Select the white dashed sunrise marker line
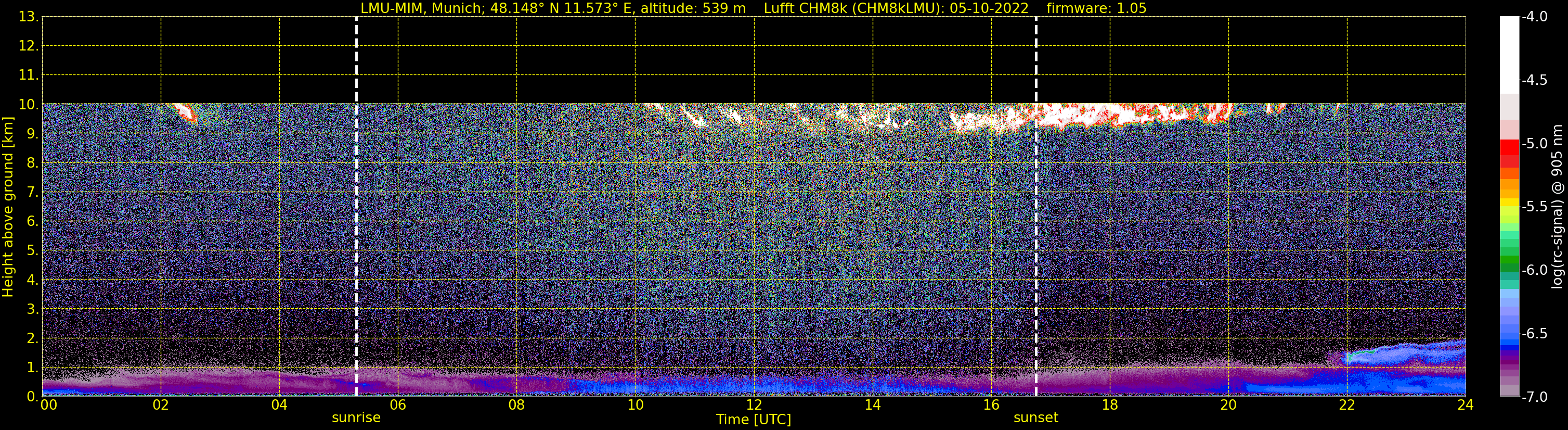The width and height of the screenshot is (1568, 430). [x=356, y=207]
